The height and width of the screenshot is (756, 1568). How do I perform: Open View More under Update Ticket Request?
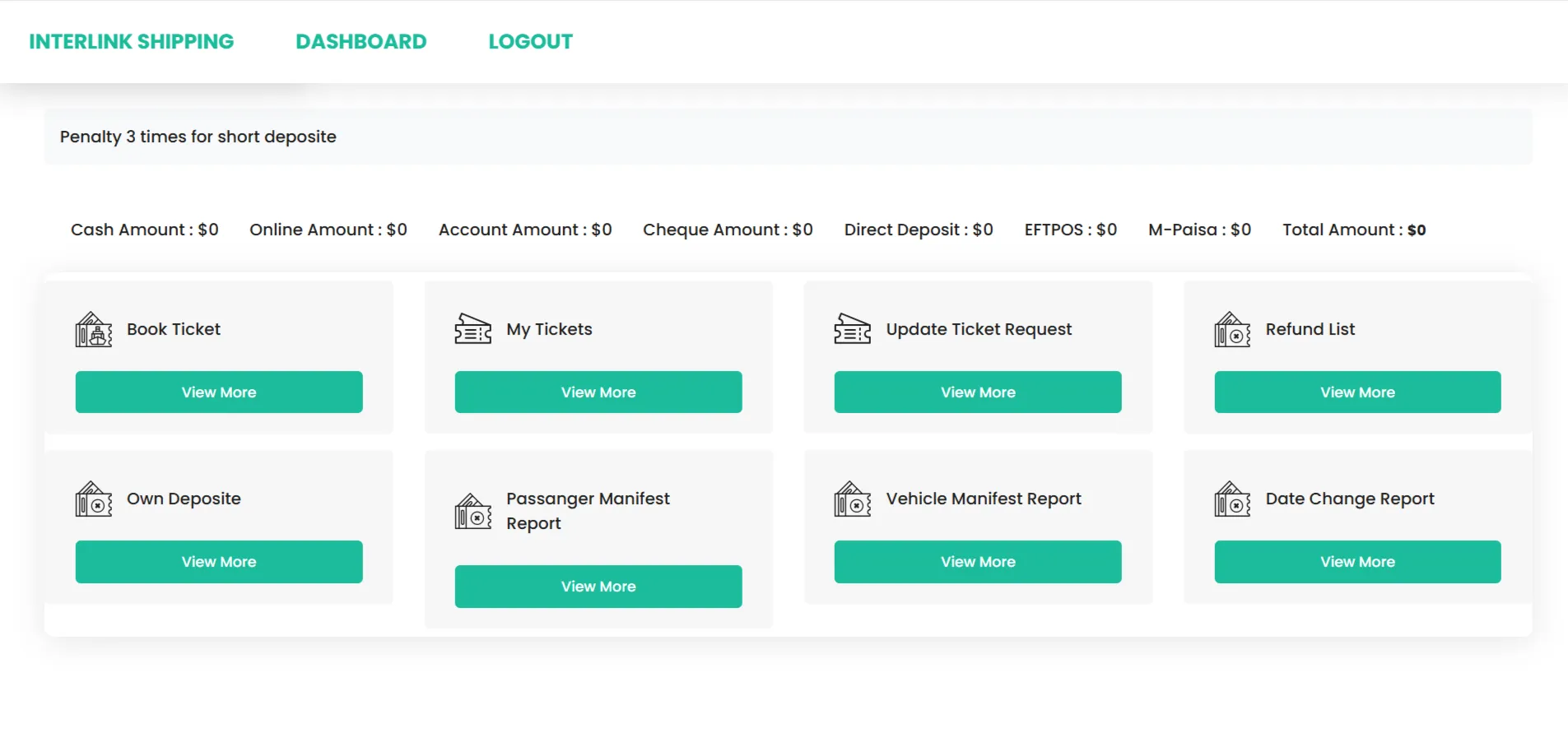pos(978,392)
